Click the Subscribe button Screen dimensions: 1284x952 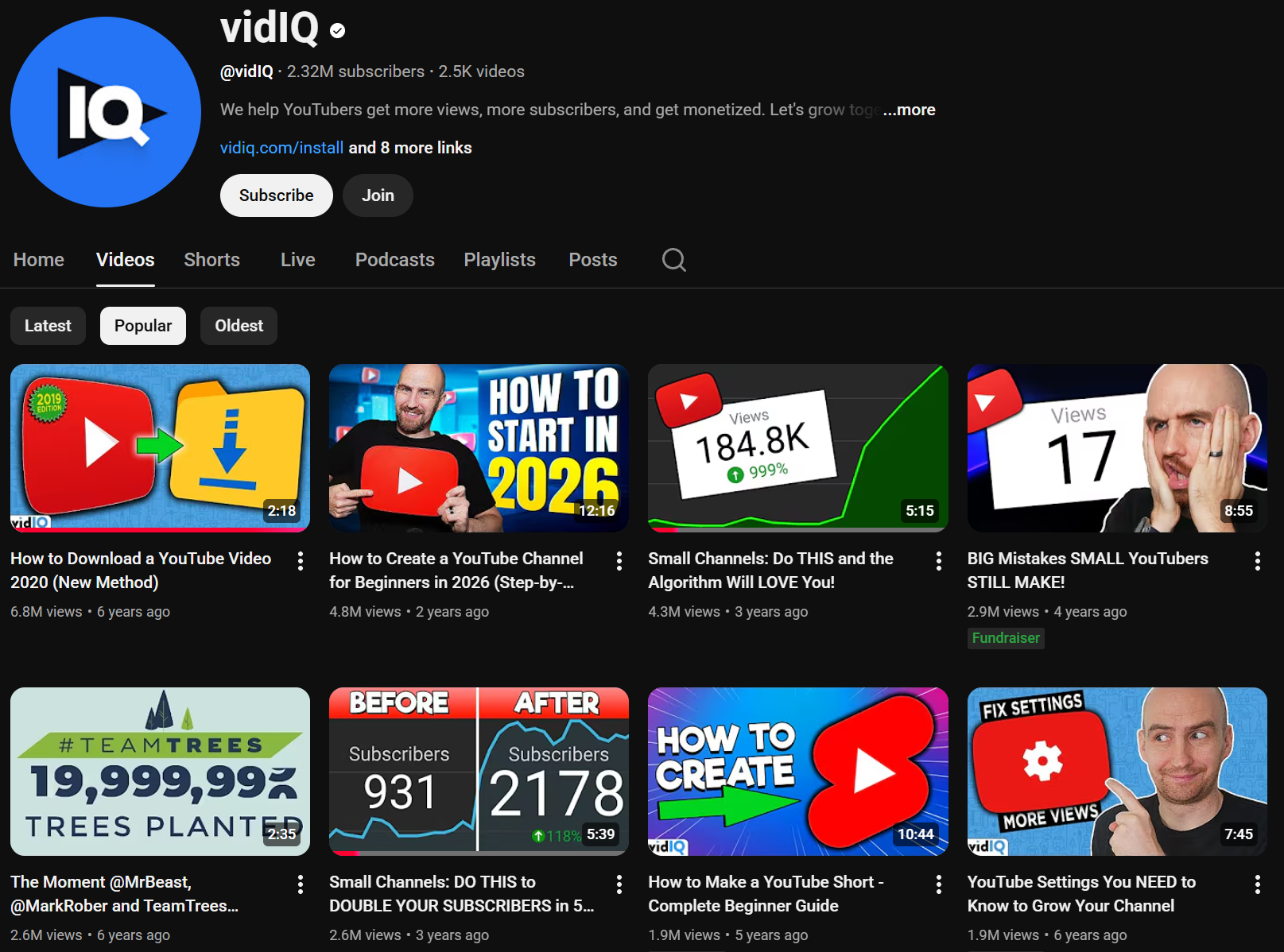pos(276,195)
